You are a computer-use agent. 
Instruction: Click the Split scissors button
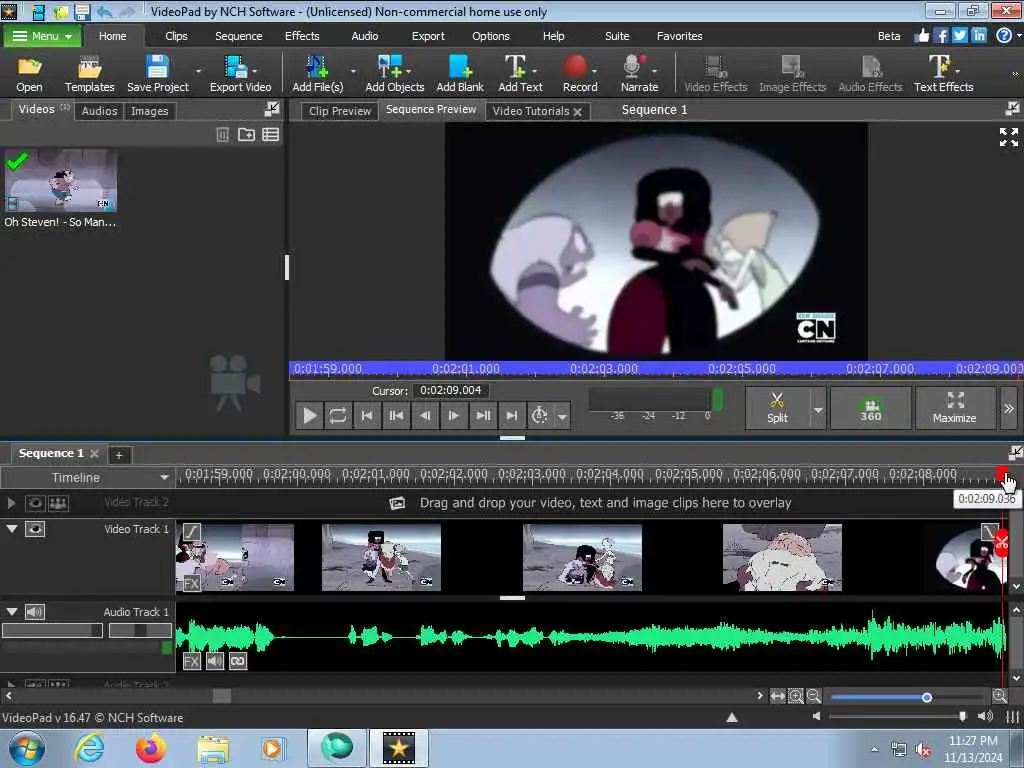pyautogui.click(x=777, y=408)
